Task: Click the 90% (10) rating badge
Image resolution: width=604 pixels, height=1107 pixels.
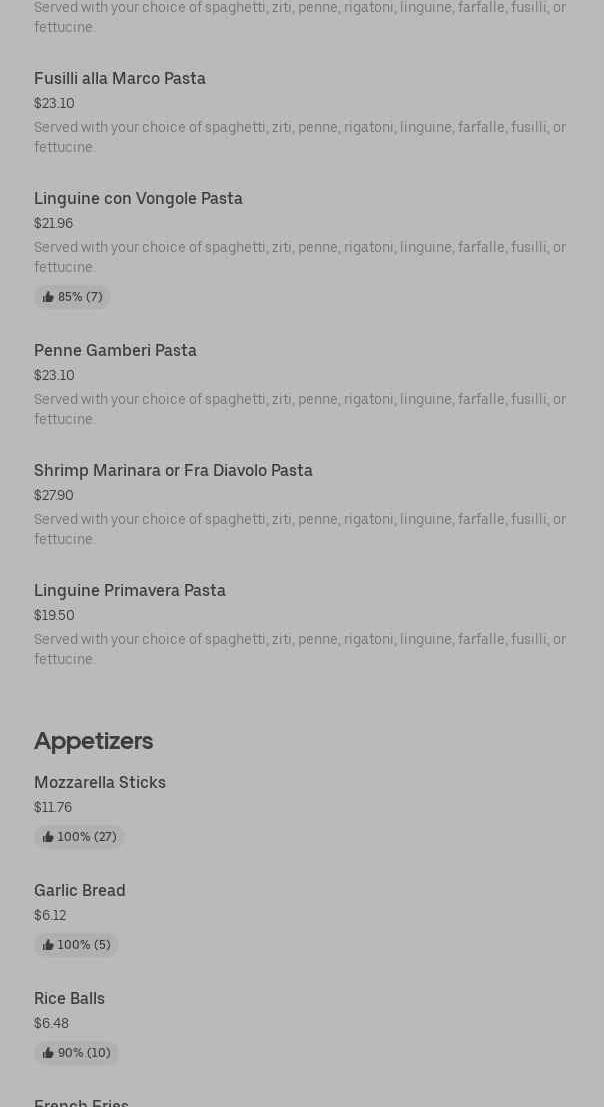Action: pos(76,1053)
